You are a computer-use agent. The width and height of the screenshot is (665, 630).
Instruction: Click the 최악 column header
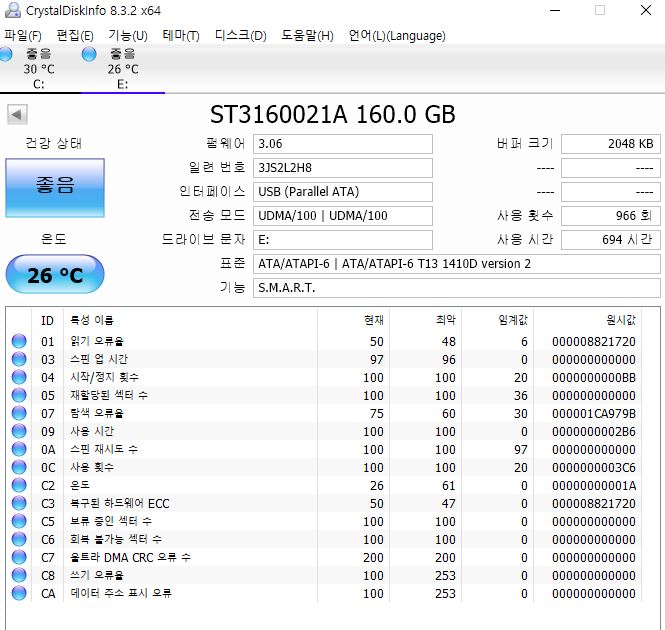(x=425, y=320)
